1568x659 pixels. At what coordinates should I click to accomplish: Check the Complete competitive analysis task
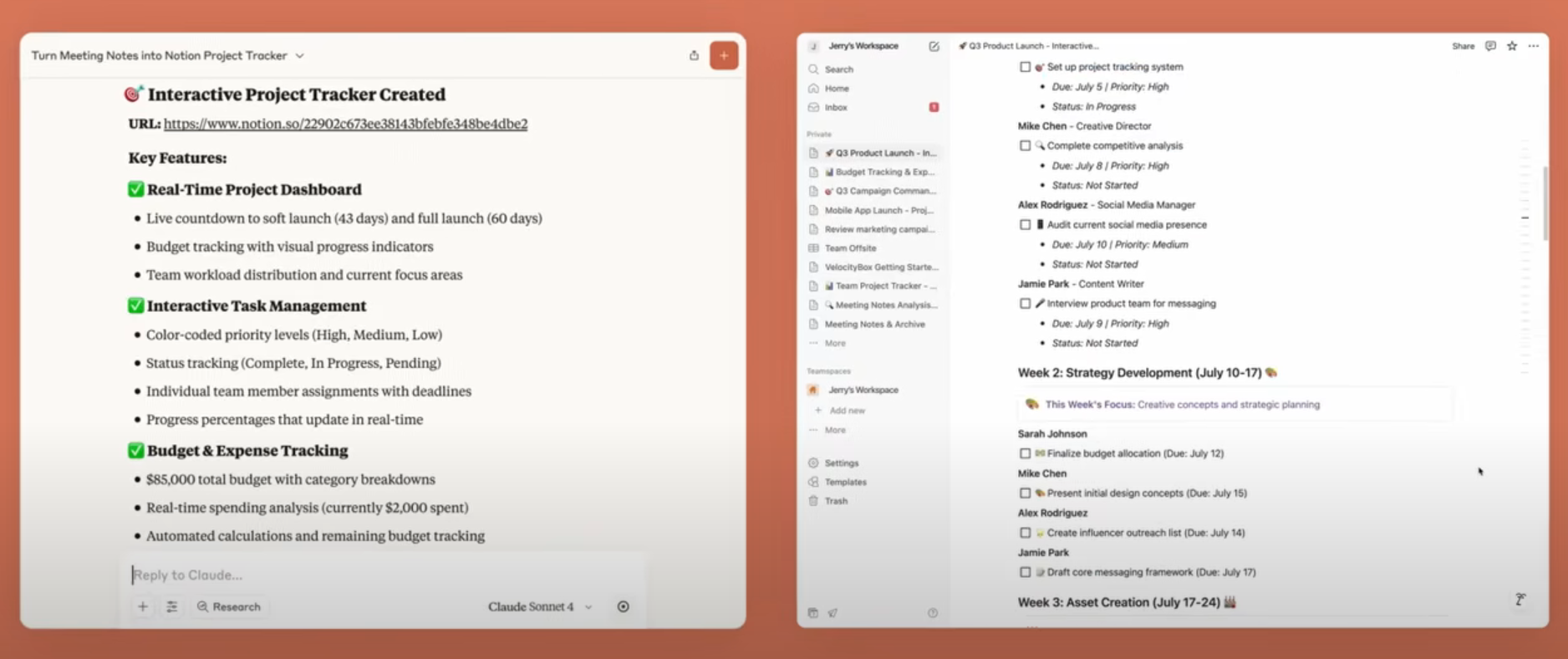point(1025,146)
